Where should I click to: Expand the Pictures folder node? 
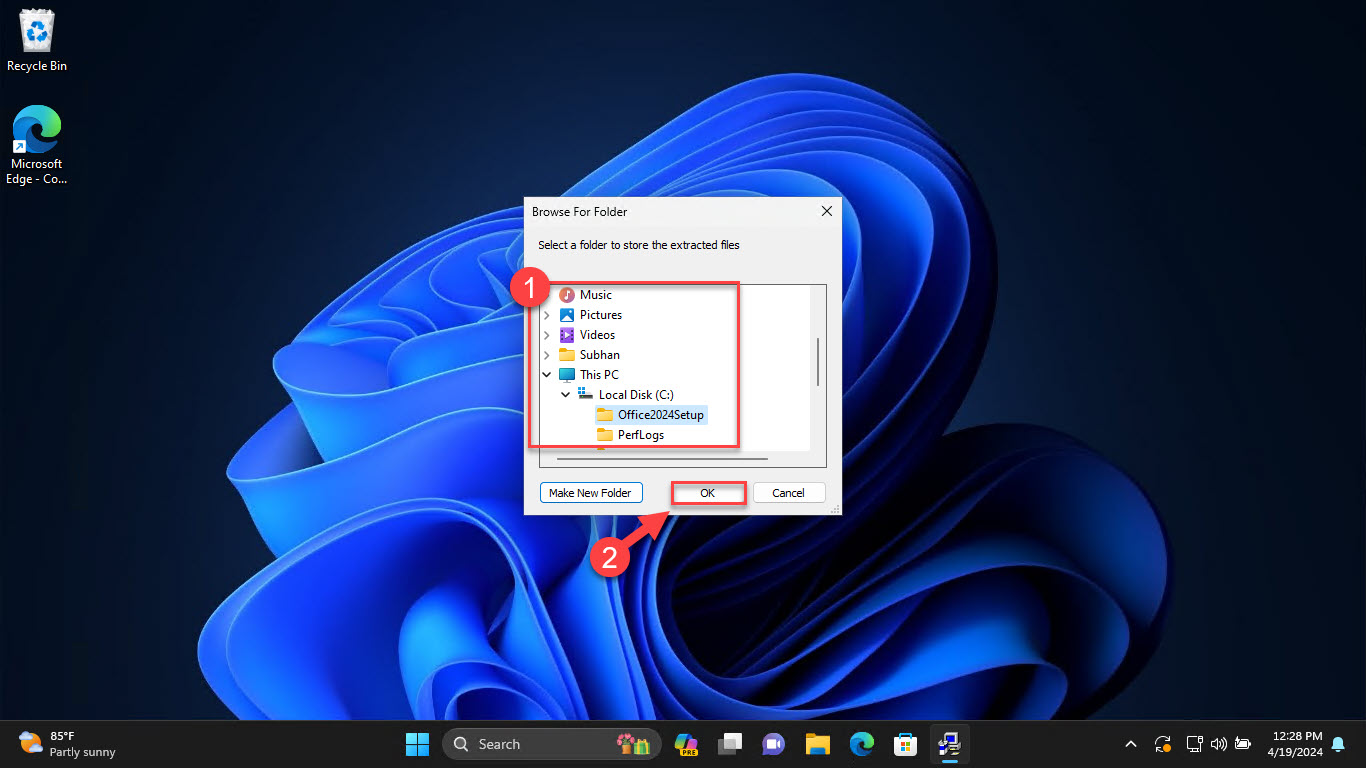pos(546,315)
